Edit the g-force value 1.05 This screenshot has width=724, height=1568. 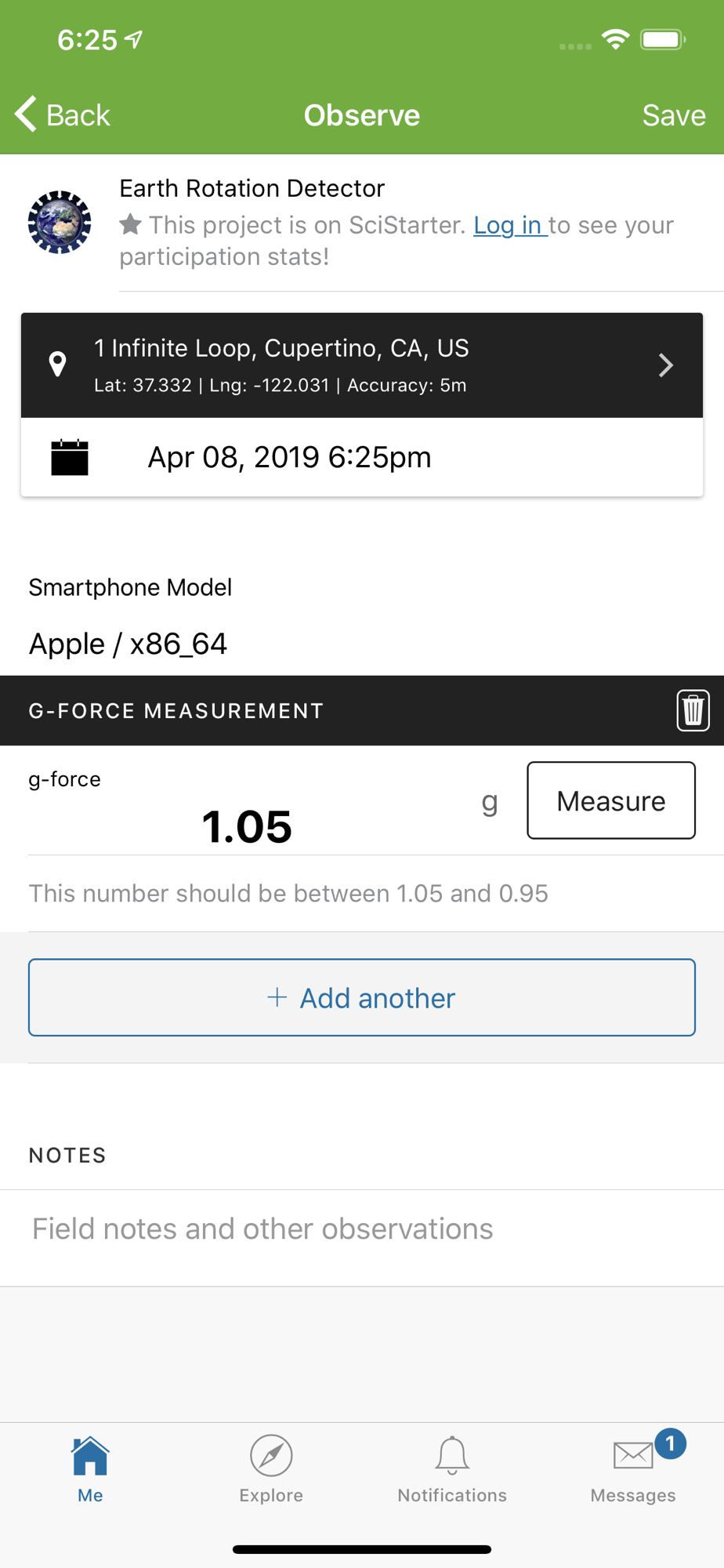tap(247, 826)
